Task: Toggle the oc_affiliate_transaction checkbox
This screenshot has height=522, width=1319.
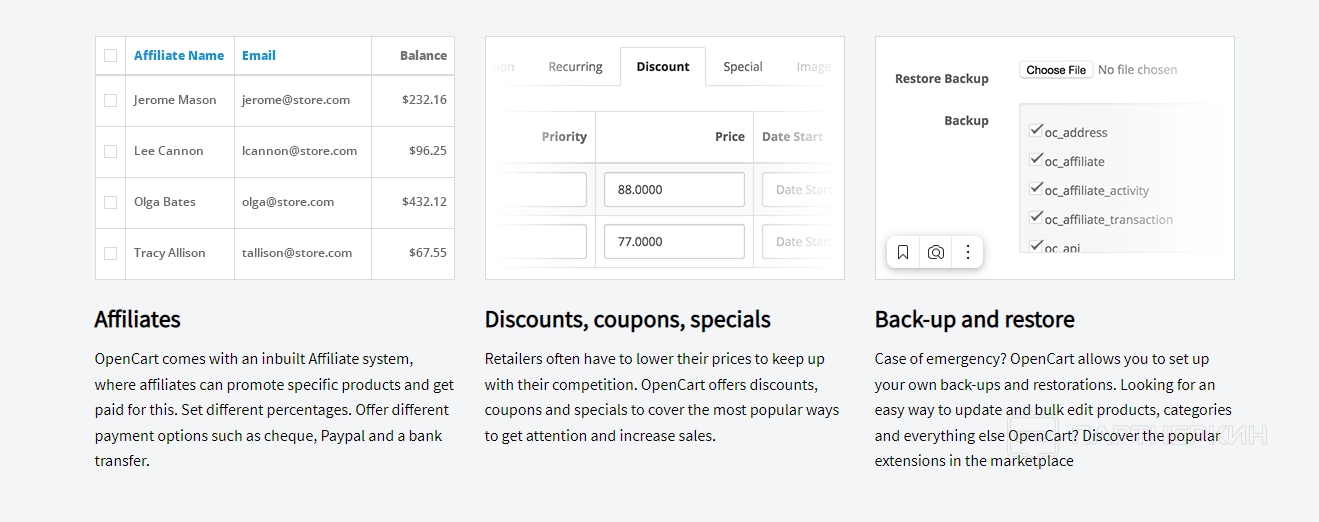Action: [1036, 217]
